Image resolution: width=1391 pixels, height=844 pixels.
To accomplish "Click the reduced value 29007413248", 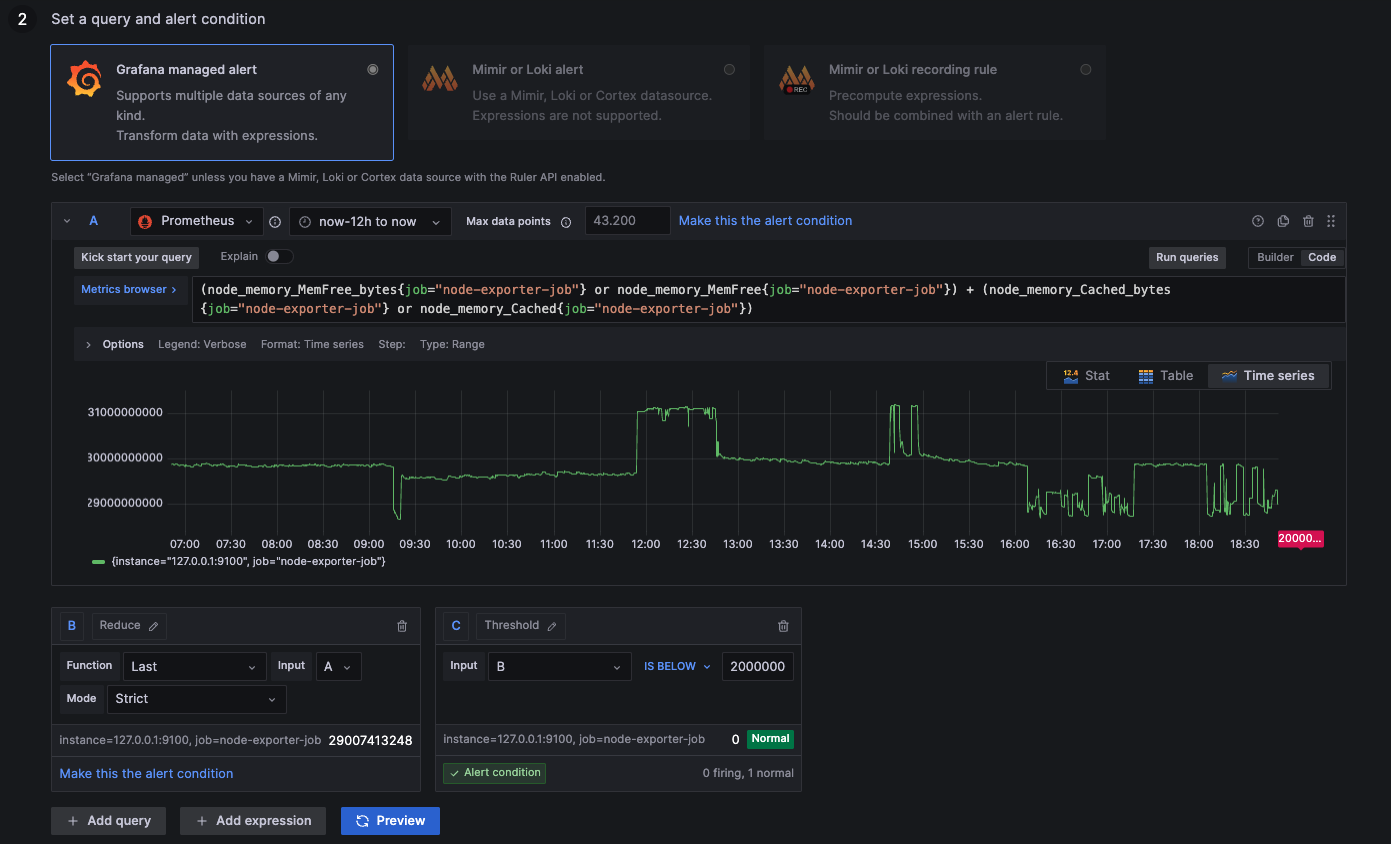I will [370, 741].
